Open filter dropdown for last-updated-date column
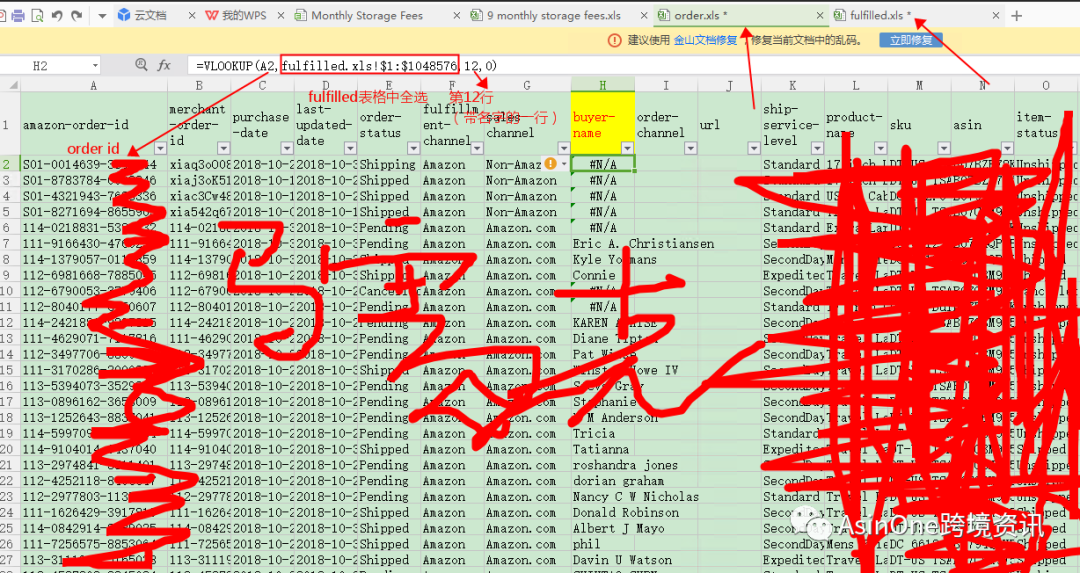Viewport: 1080px width, 573px height. click(350, 148)
